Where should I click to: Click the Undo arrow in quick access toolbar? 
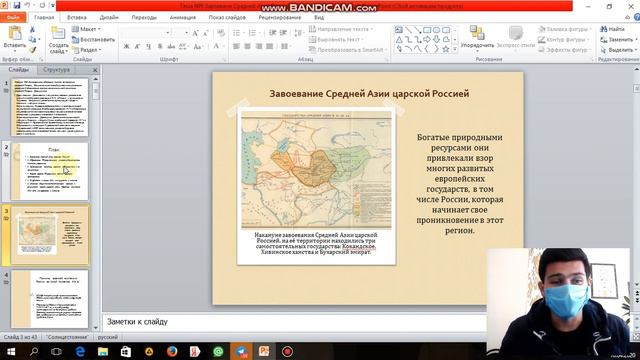click(x=28, y=6)
